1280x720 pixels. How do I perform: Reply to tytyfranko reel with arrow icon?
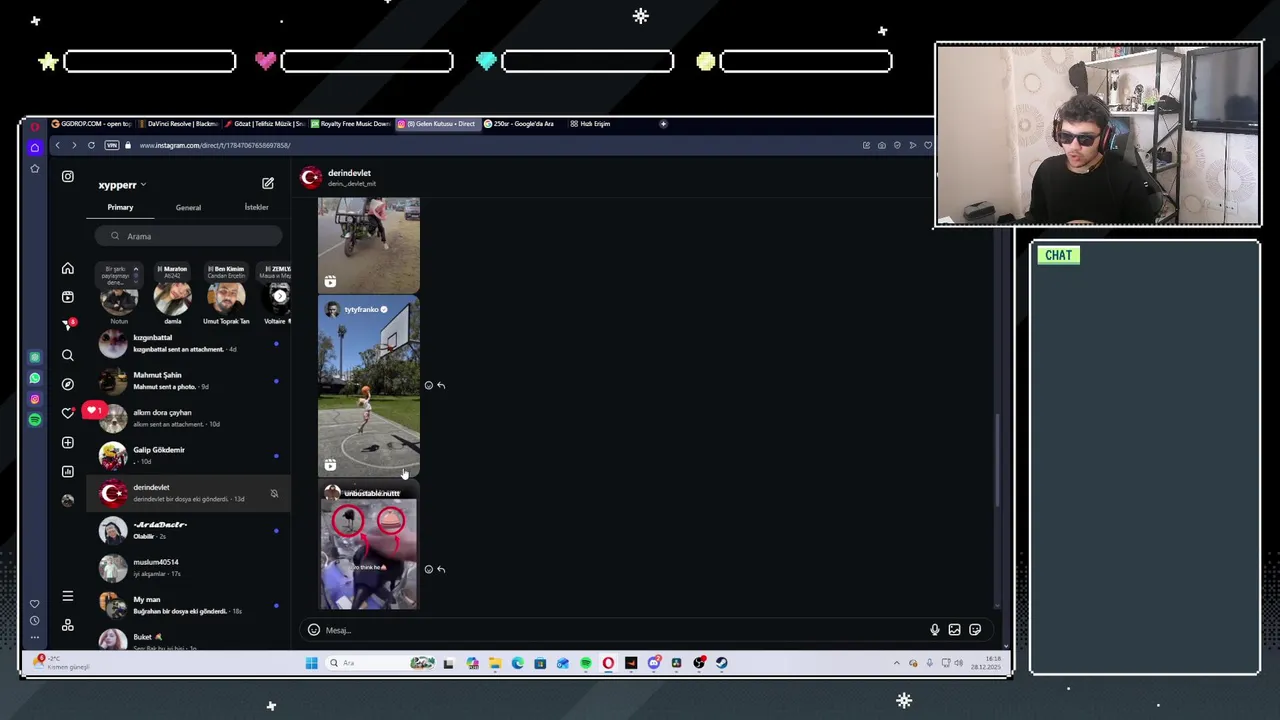(x=441, y=385)
